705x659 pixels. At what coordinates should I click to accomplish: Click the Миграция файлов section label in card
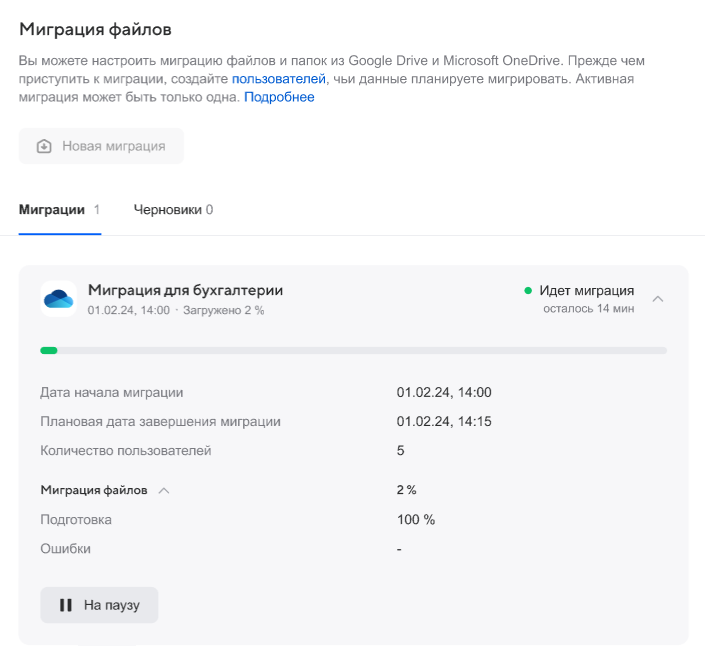[94, 490]
